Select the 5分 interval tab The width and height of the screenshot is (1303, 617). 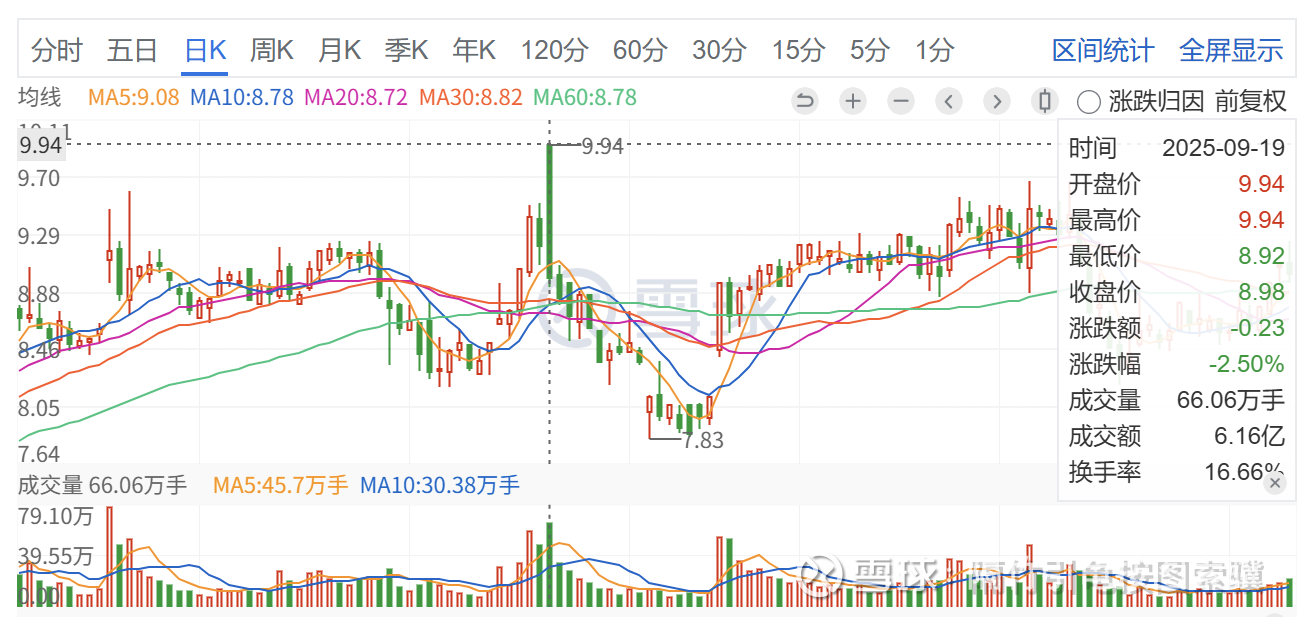869,50
